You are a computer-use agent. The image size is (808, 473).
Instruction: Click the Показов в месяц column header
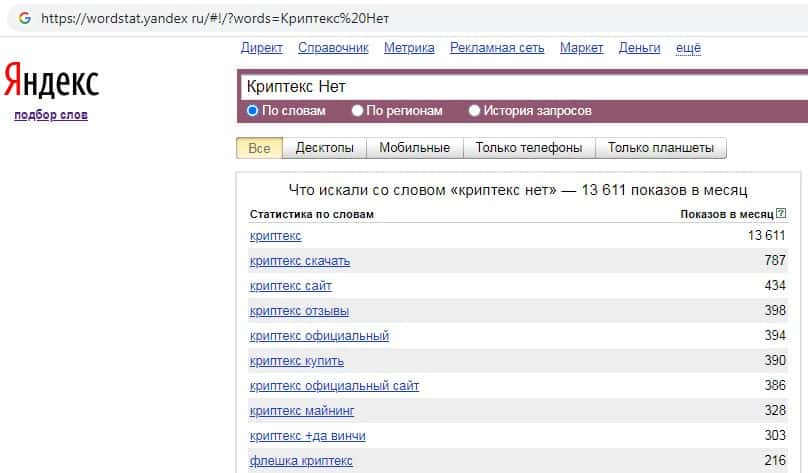[727, 214]
